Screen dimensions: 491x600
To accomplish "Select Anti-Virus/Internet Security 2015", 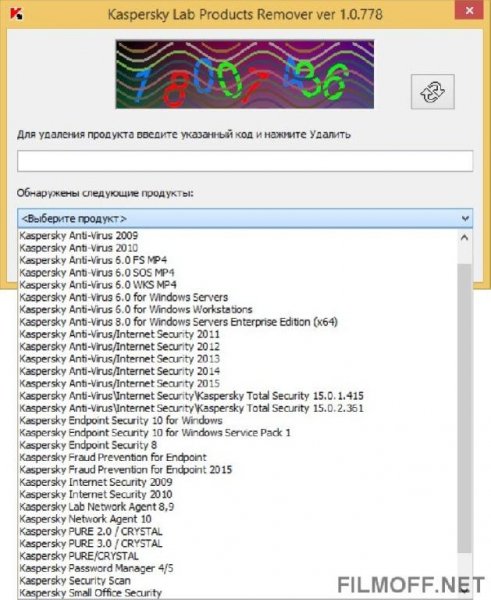I will tap(238, 383).
